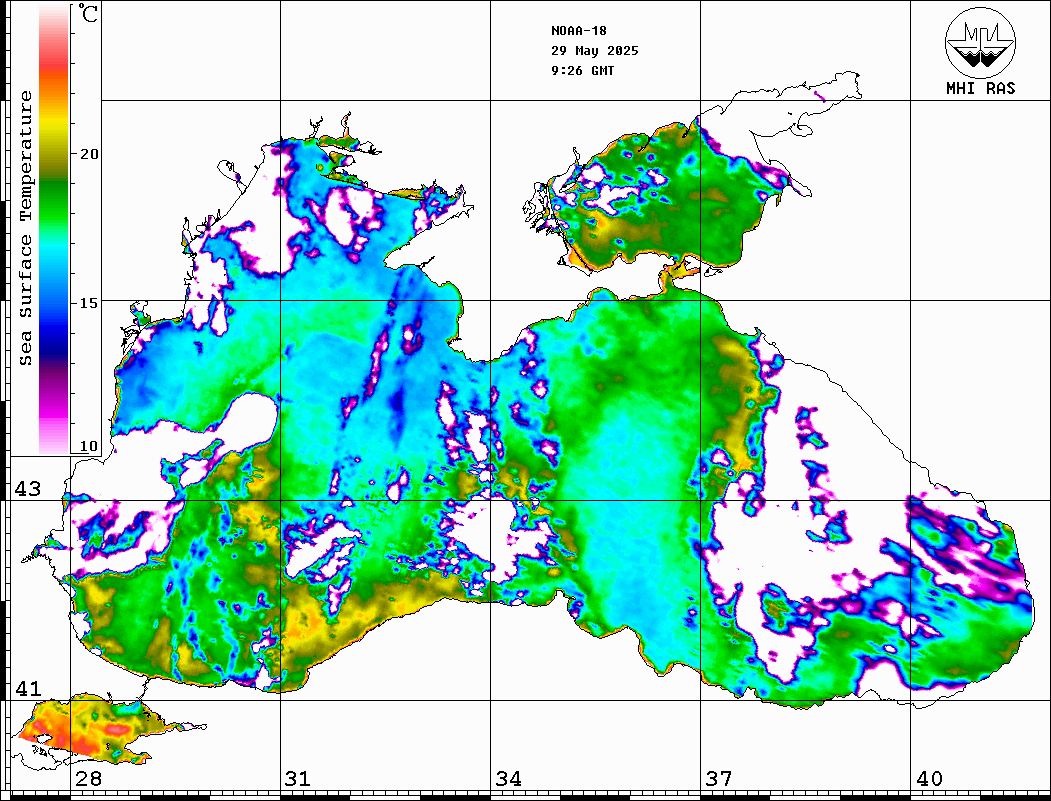1051x801 pixels.
Task: Click the "Sea Surface Temperature" vertical label
Action: [25, 228]
